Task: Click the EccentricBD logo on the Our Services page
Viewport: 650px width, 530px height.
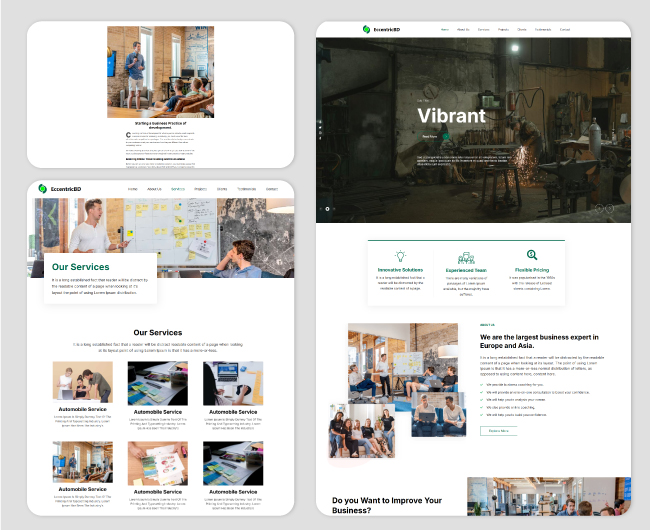Action: (57, 188)
